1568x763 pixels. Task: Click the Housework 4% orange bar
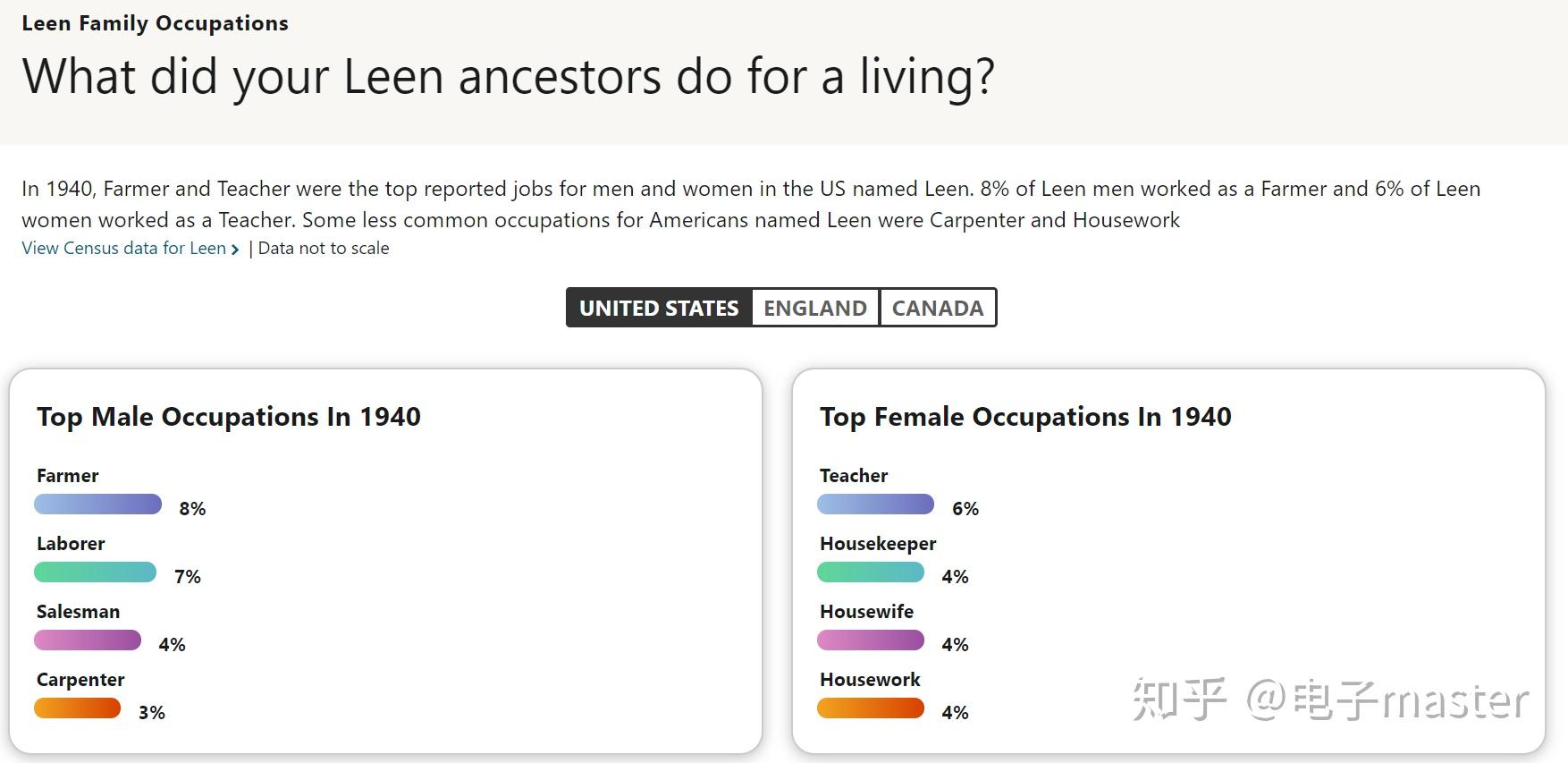(x=870, y=708)
